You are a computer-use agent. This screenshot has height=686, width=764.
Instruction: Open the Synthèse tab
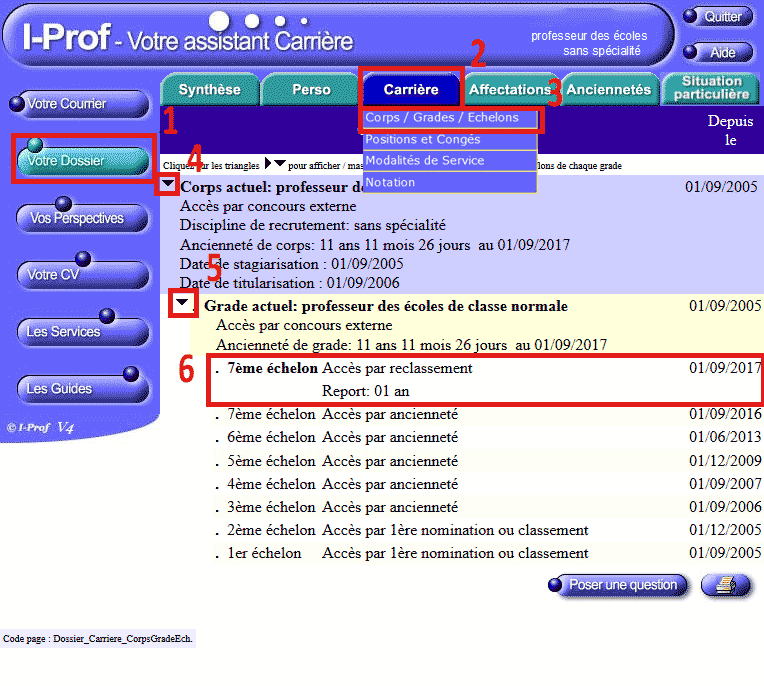[x=210, y=90]
